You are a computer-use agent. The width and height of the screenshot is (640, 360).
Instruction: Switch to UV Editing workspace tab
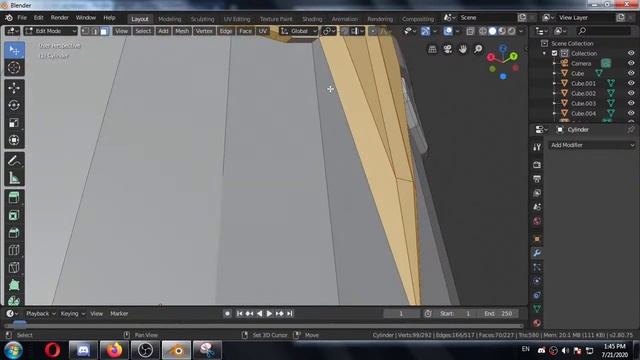tap(237, 19)
